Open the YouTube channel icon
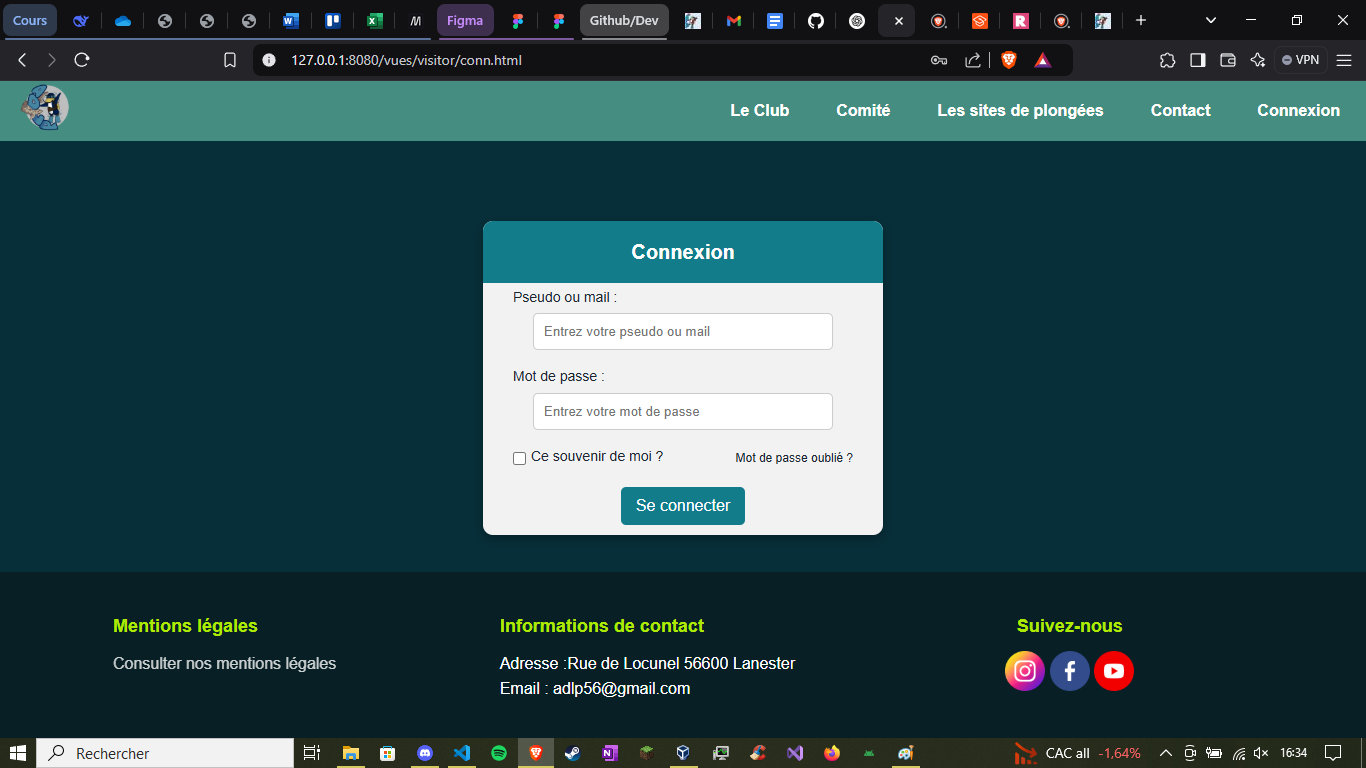The height and width of the screenshot is (768, 1366). click(1113, 671)
